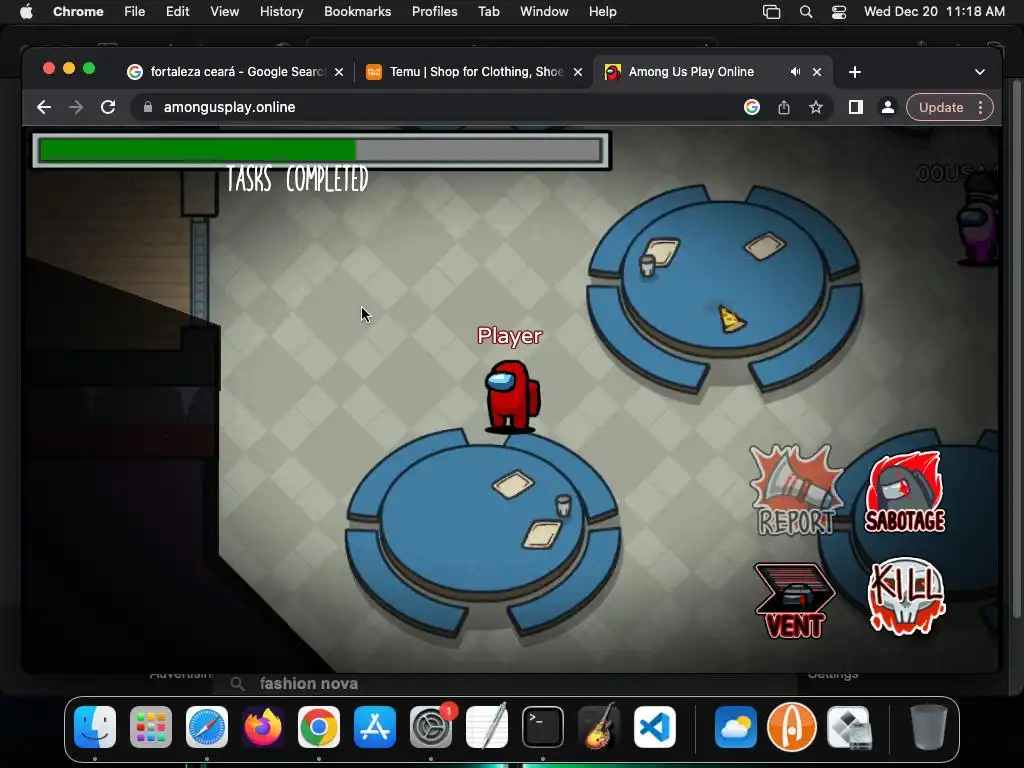
Task: Open Chrome side panel icon
Action: 856,107
